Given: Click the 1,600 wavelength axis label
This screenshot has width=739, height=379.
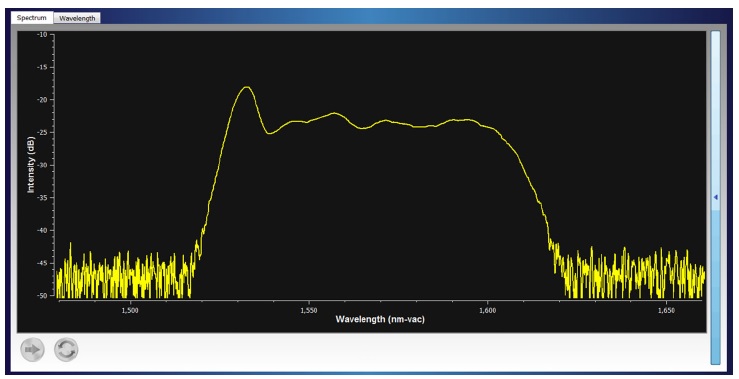Looking at the screenshot, I should coord(487,311).
